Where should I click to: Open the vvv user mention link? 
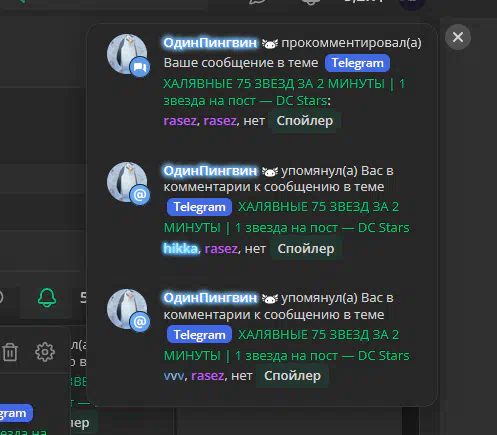pyautogui.click(x=174, y=376)
